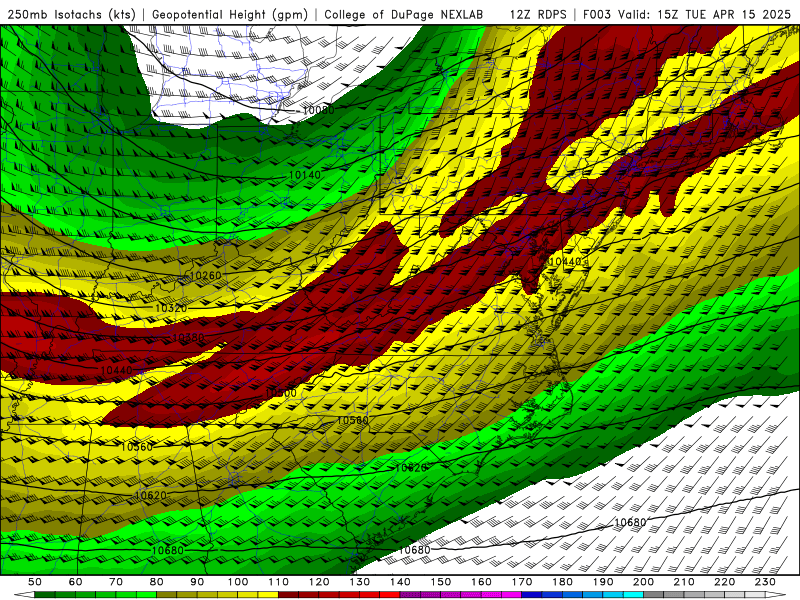The image size is (800, 600).
Task: Click the color bar value 100
Action: [238, 582]
